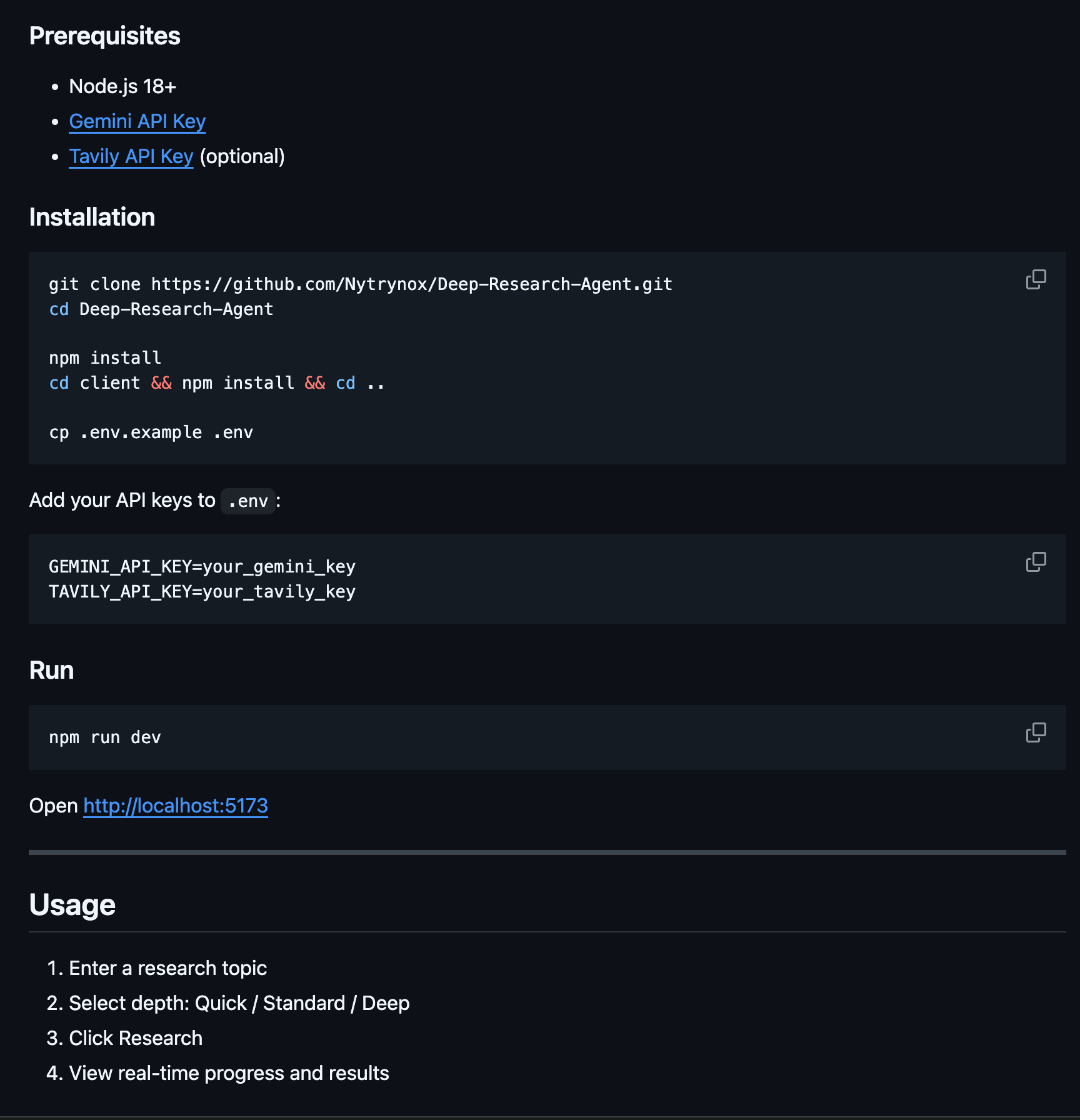Click the npm run dev command text
Viewport: 1080px width, 1120px height.
(105, 737)
